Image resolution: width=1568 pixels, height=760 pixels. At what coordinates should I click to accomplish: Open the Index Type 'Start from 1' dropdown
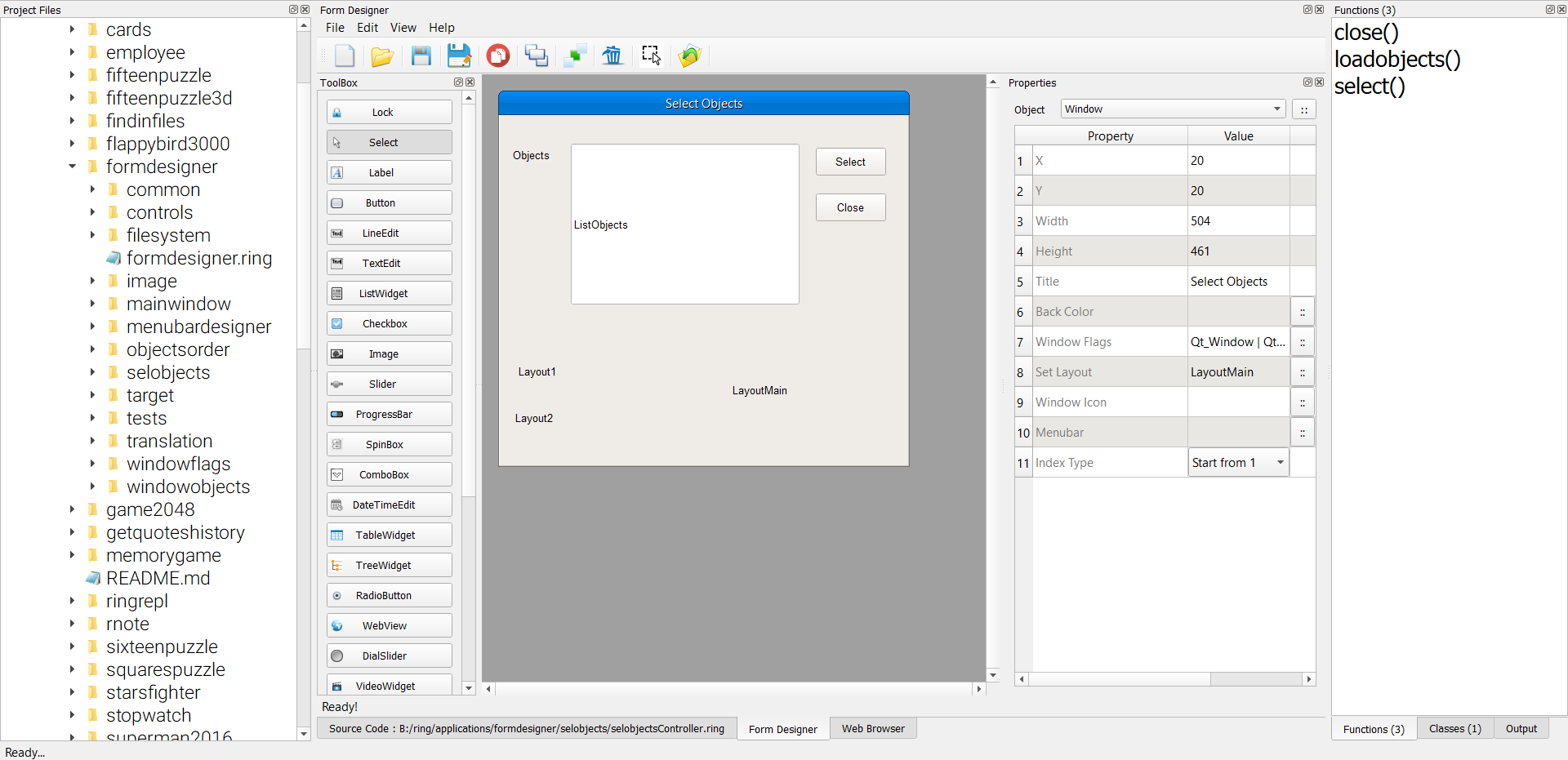point(1238,463)
